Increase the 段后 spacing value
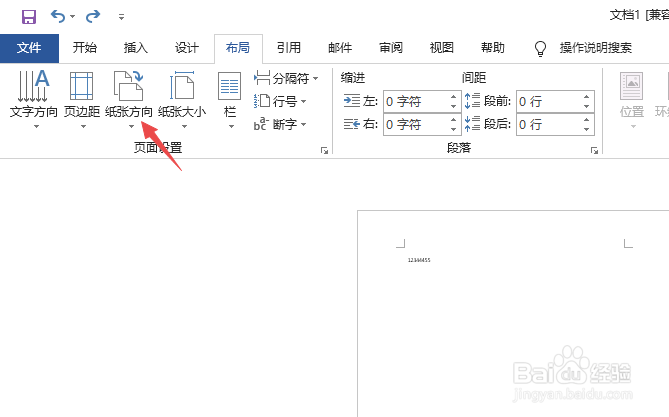The width and height of the screenshot is (669, 417). pos(587,120)
